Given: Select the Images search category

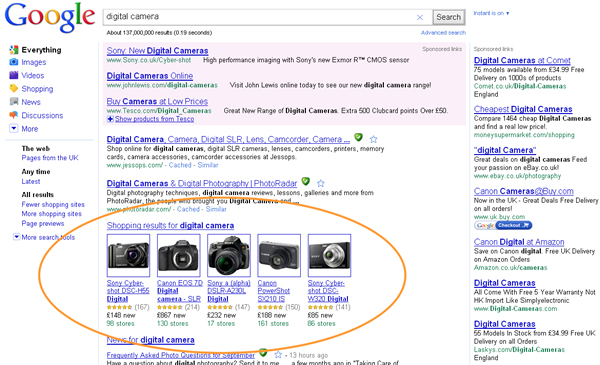Looking at the screenshot, I should point(34,62).
